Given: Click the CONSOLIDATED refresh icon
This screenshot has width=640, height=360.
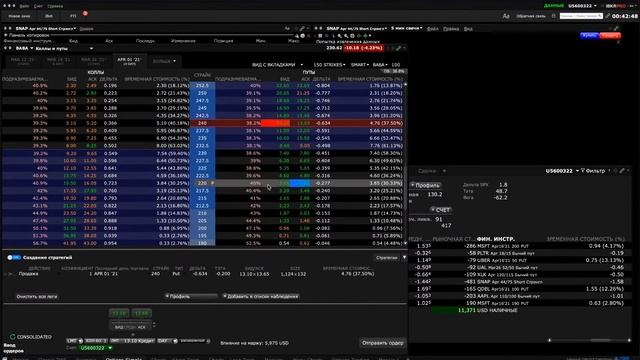Looking at the screenshot, I should (x=13, y=337).
